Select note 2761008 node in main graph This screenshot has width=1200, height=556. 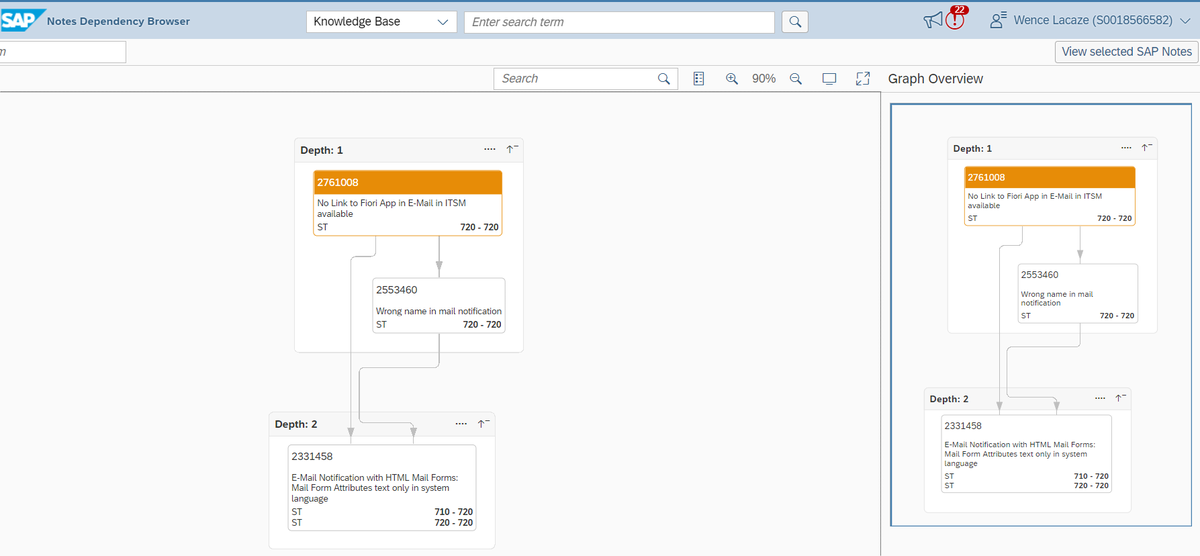click(408, 203)
